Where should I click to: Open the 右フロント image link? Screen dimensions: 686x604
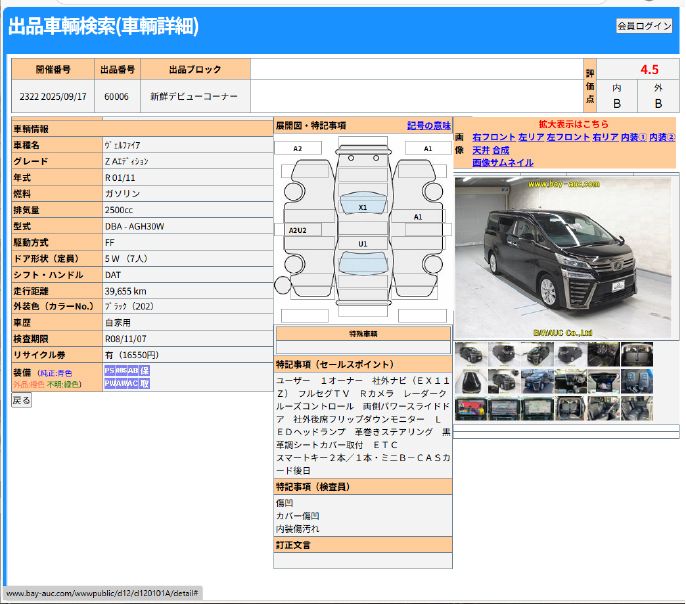coord(494,137)
